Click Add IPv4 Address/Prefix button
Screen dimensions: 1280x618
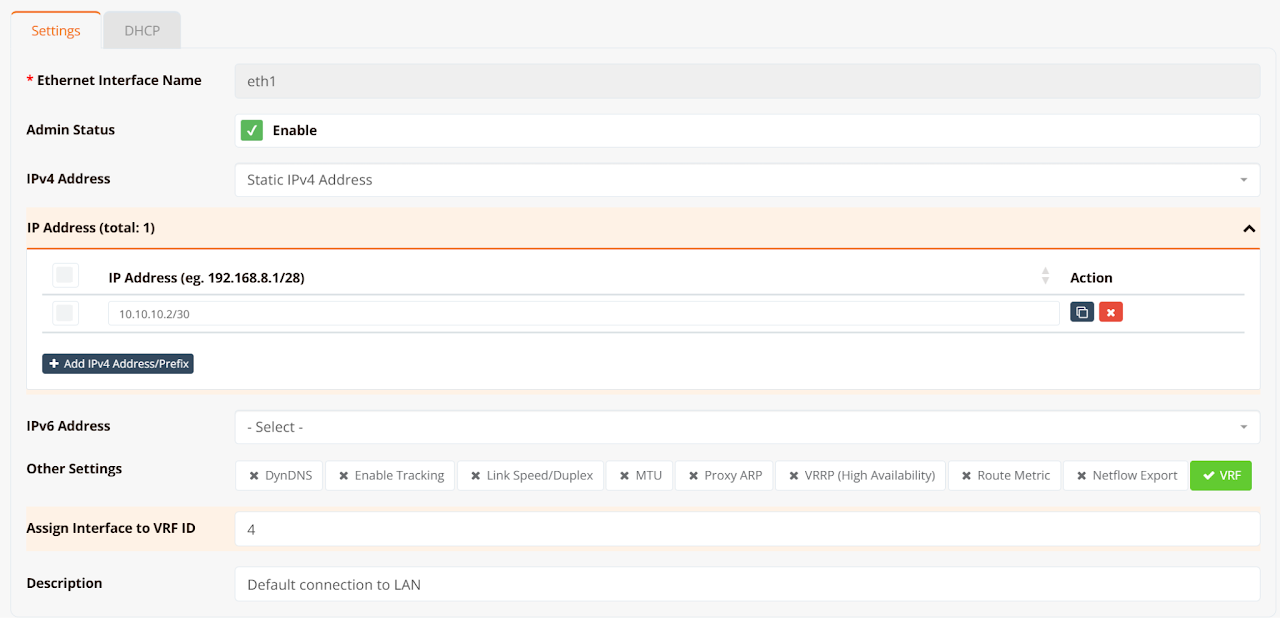coord(118,364)
